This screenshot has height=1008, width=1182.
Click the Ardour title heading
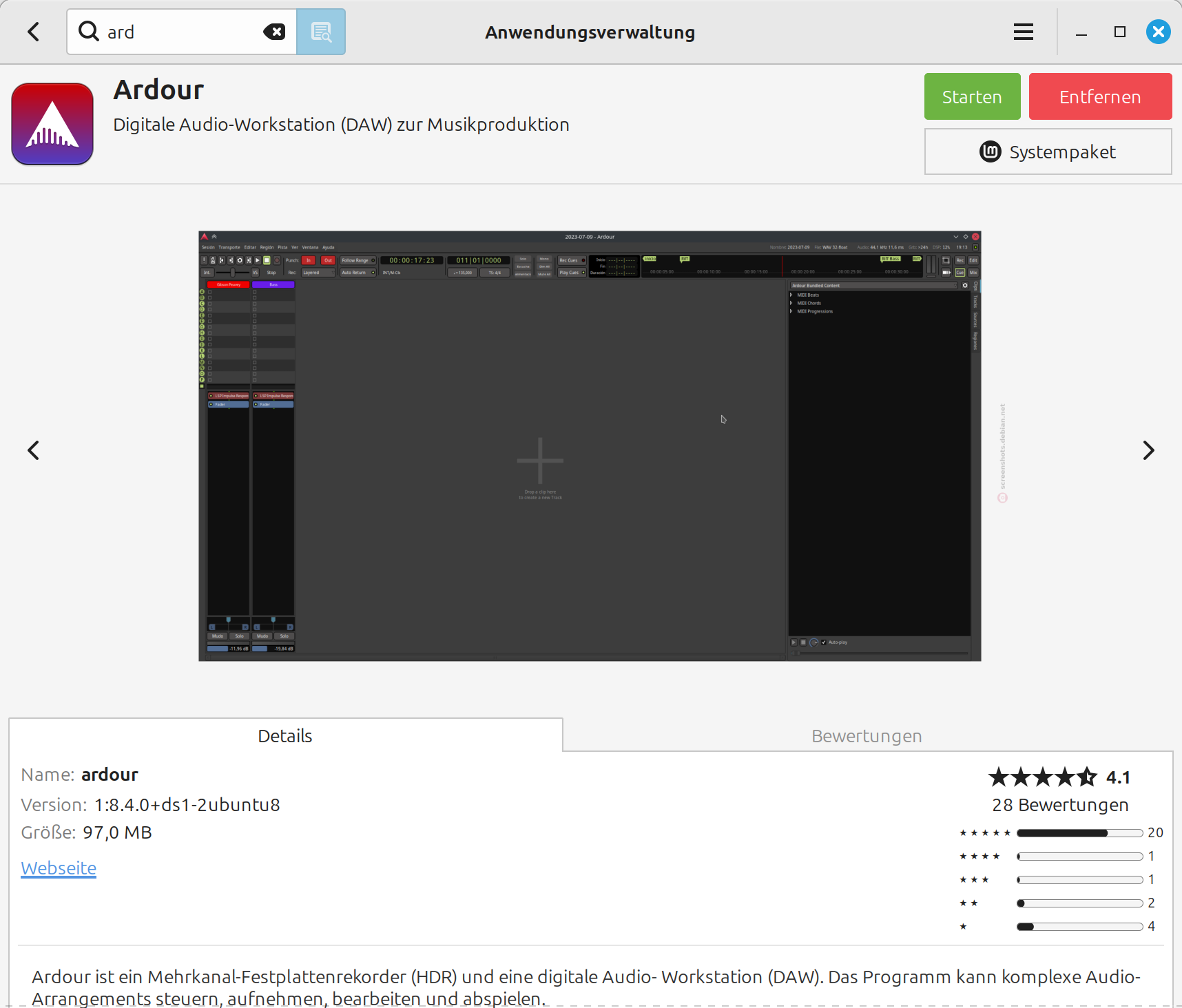[158, 90]
